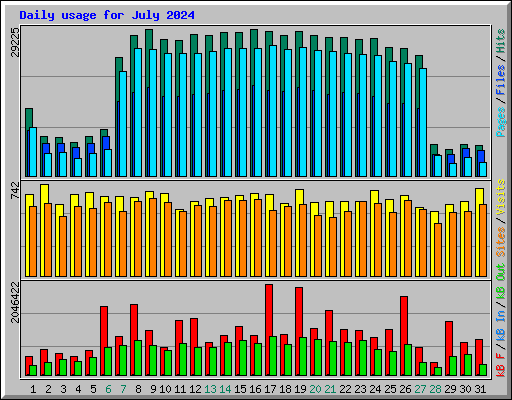The image size is (512, 400).
Task: Click the cyan pages bar for day 7
Action: tap(123, 124)
